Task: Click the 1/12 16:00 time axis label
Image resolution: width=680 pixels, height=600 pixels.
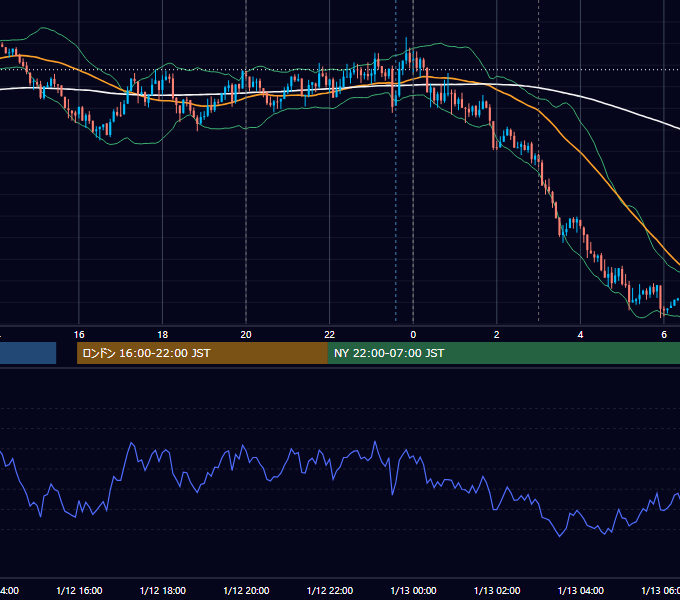Action: pyautogui.click(x=79, y=590)
